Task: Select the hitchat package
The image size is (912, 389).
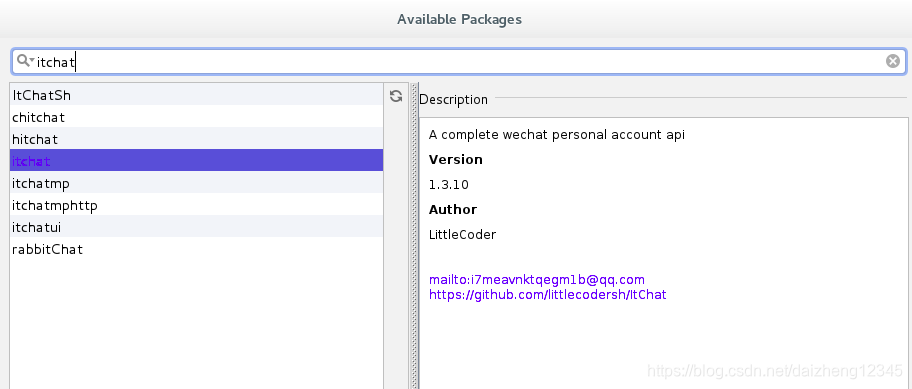Action: [197, 138]
